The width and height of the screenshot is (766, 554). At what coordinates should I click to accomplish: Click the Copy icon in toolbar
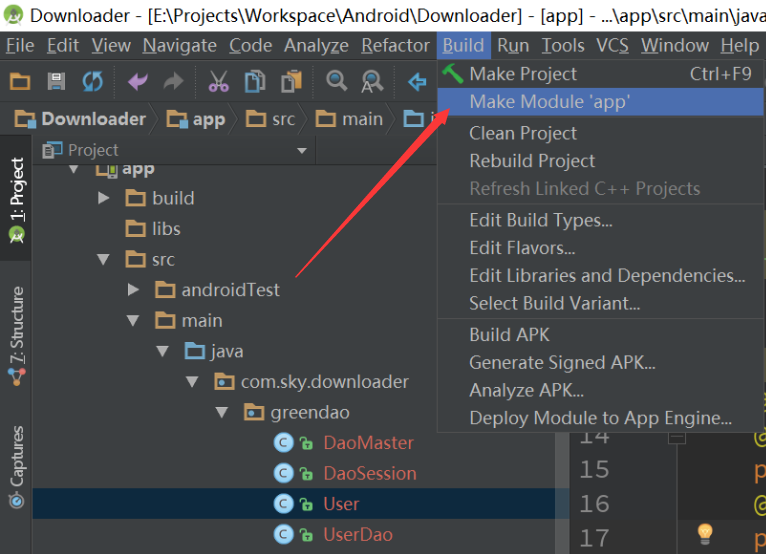pyautogui.click(x=255, y=81)
